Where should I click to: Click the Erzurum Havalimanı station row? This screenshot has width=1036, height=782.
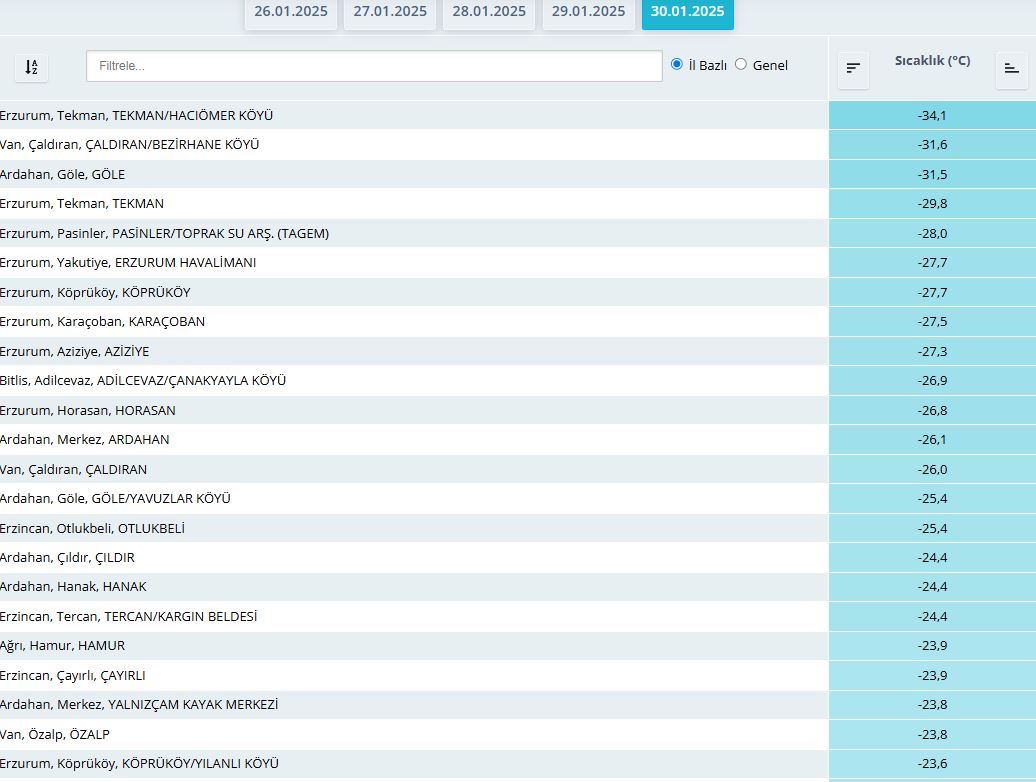point(128,262)
